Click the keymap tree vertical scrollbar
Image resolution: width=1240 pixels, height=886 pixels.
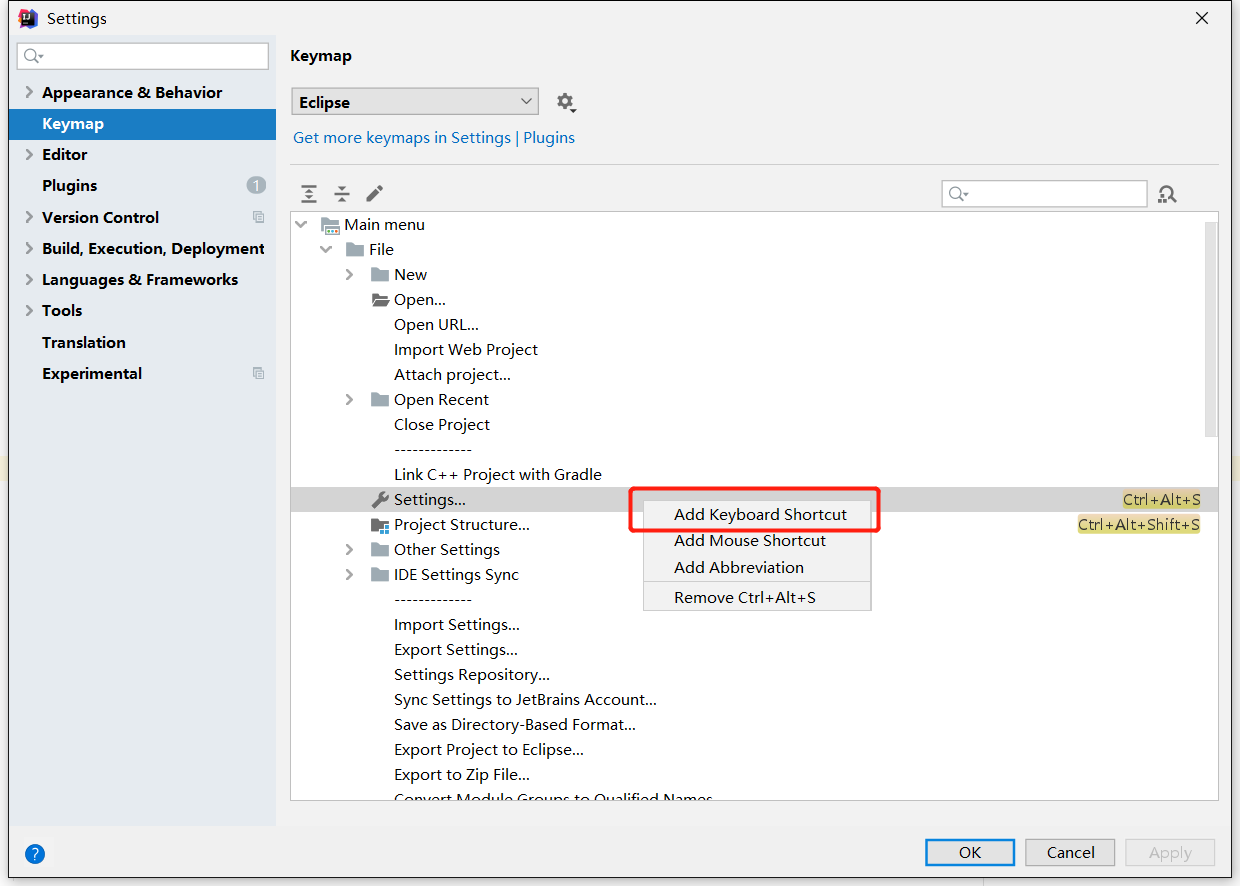(1211, 330)
